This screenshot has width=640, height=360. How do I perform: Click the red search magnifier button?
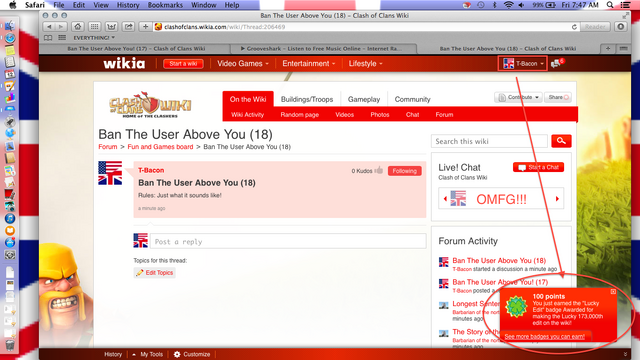(561, 141)
